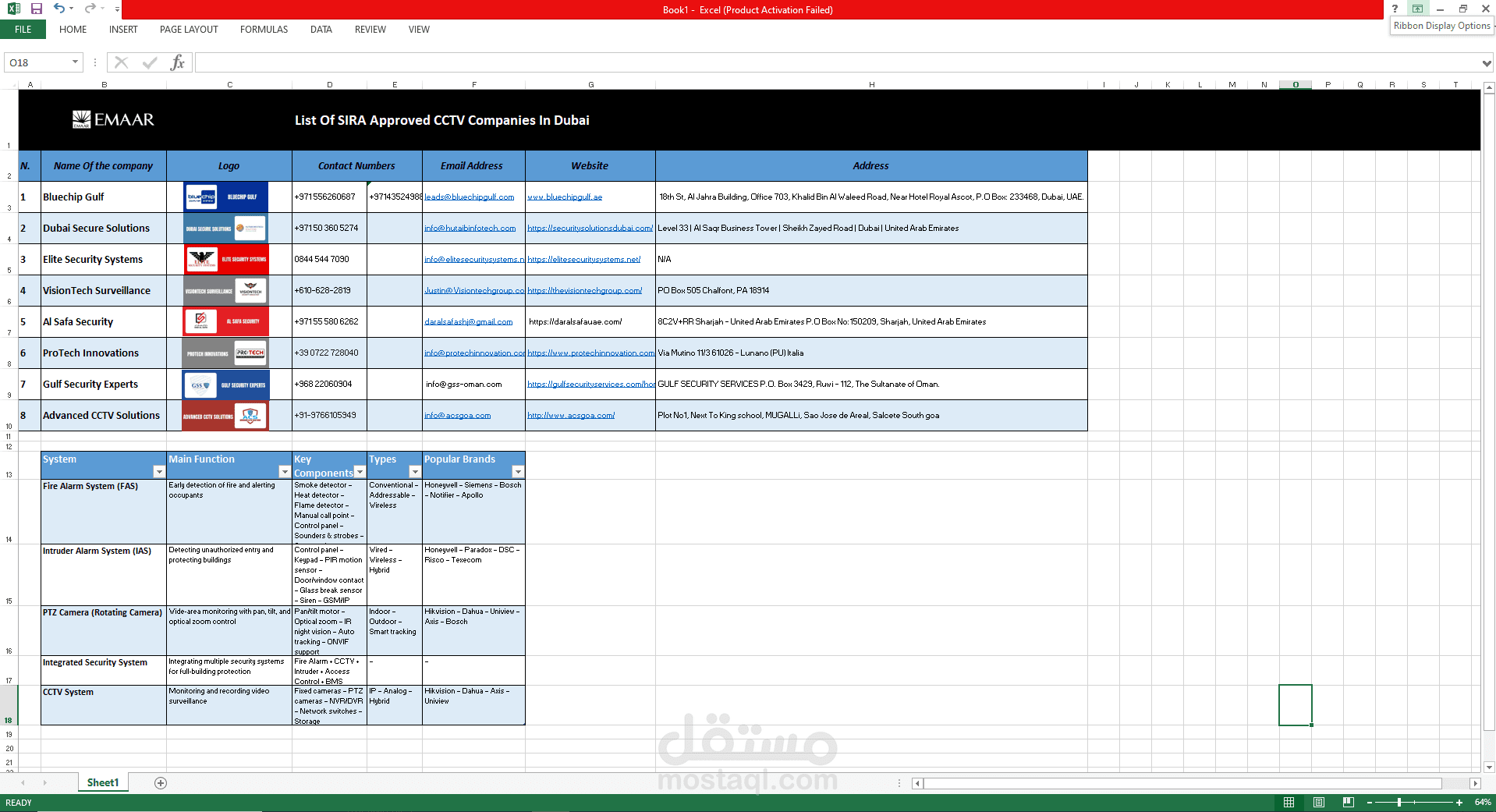The image size is (1496, 812).
Task: Open the leads@bluechipgulf.com email link
Action: click(x=469, y=197)
